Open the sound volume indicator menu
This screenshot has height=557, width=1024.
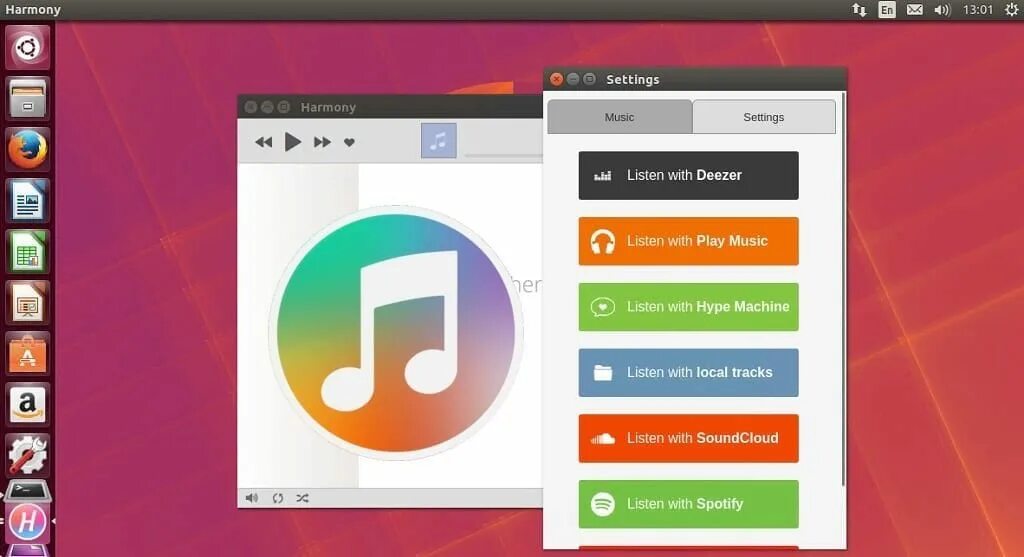942,10
